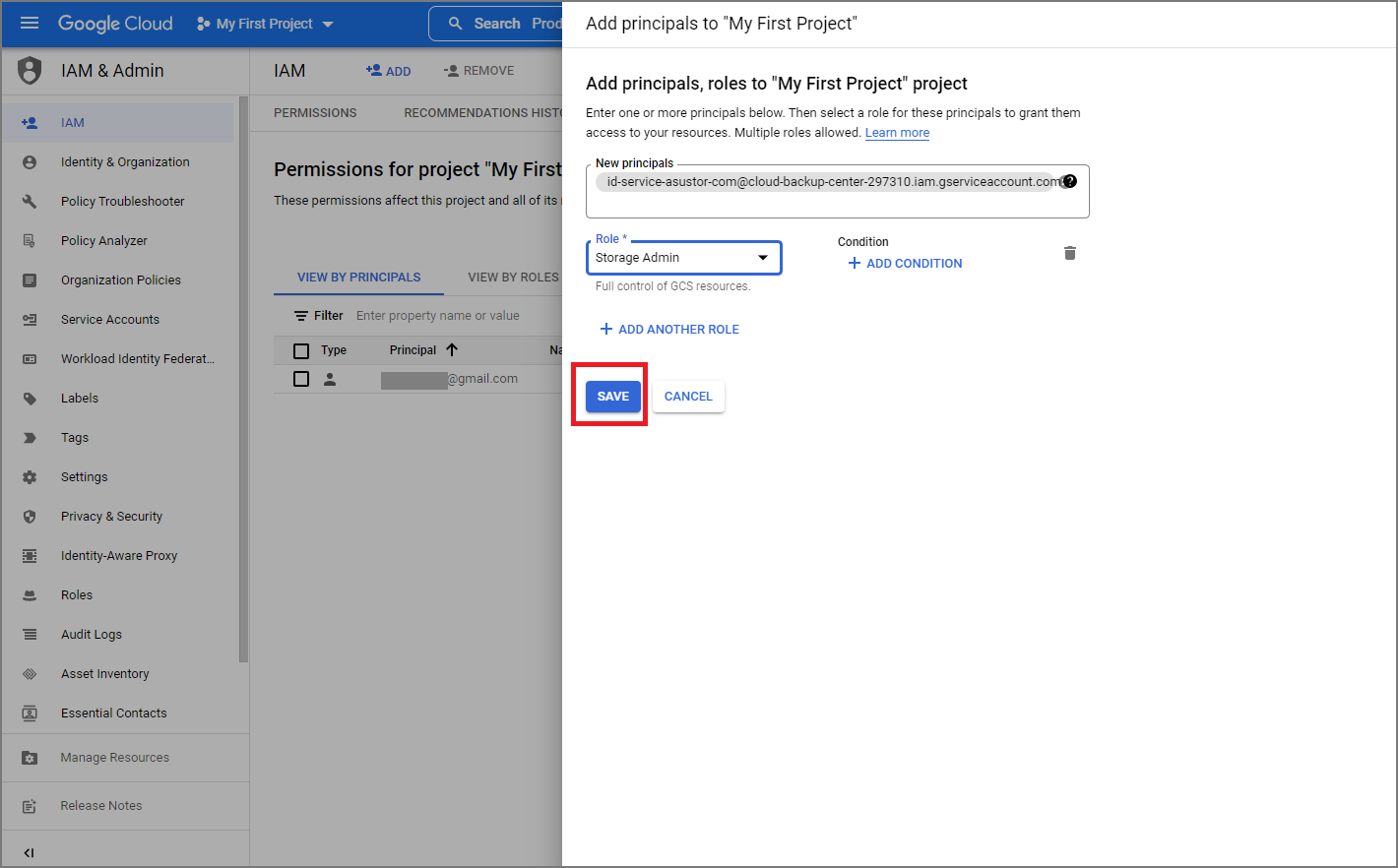Viewport: 1398px width, 868px height.
Task: Click ADD CONDITION
Action: (905, 264)
